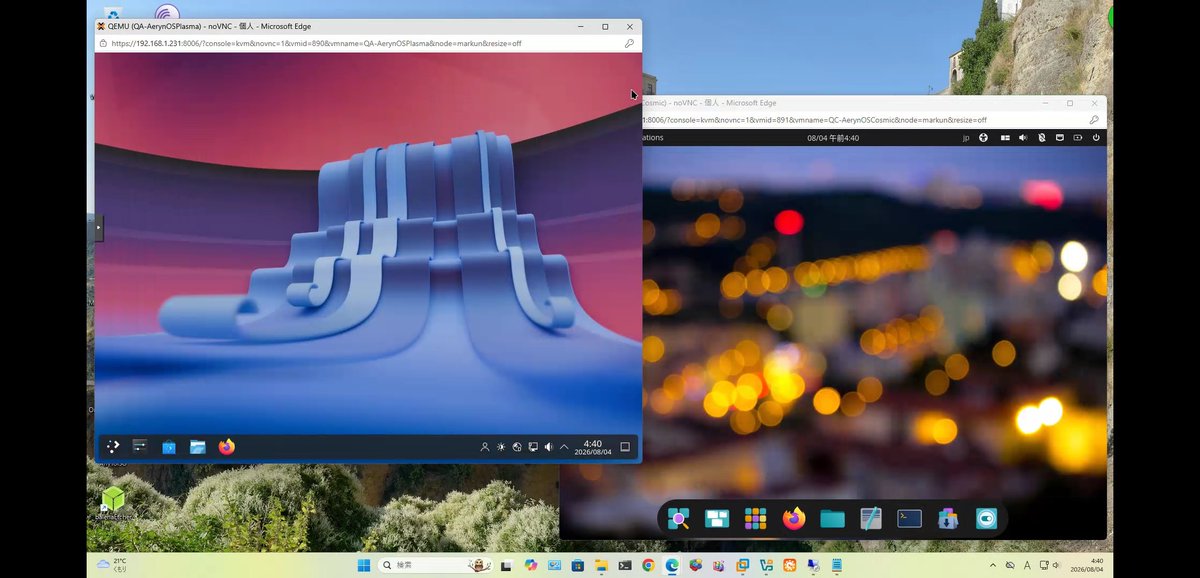
Task: Open the COSMIC launcher search in the dock
Action: click(x=679, y=518)
